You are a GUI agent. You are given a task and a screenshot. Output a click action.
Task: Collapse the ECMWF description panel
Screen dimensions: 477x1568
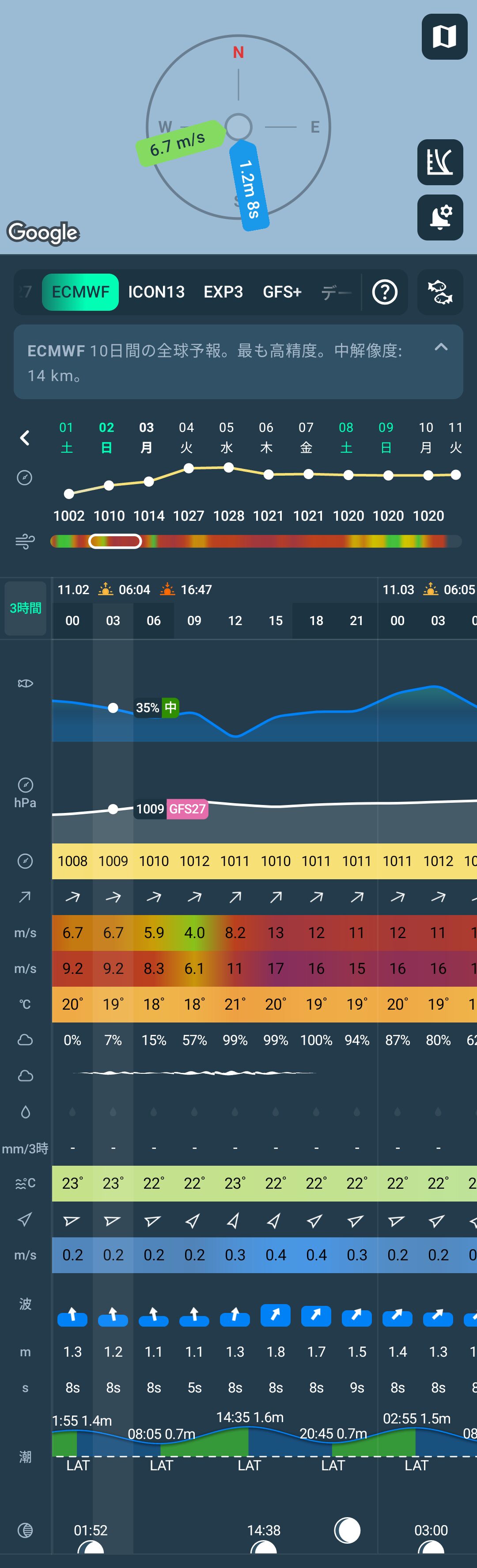(x=441, y=347)
